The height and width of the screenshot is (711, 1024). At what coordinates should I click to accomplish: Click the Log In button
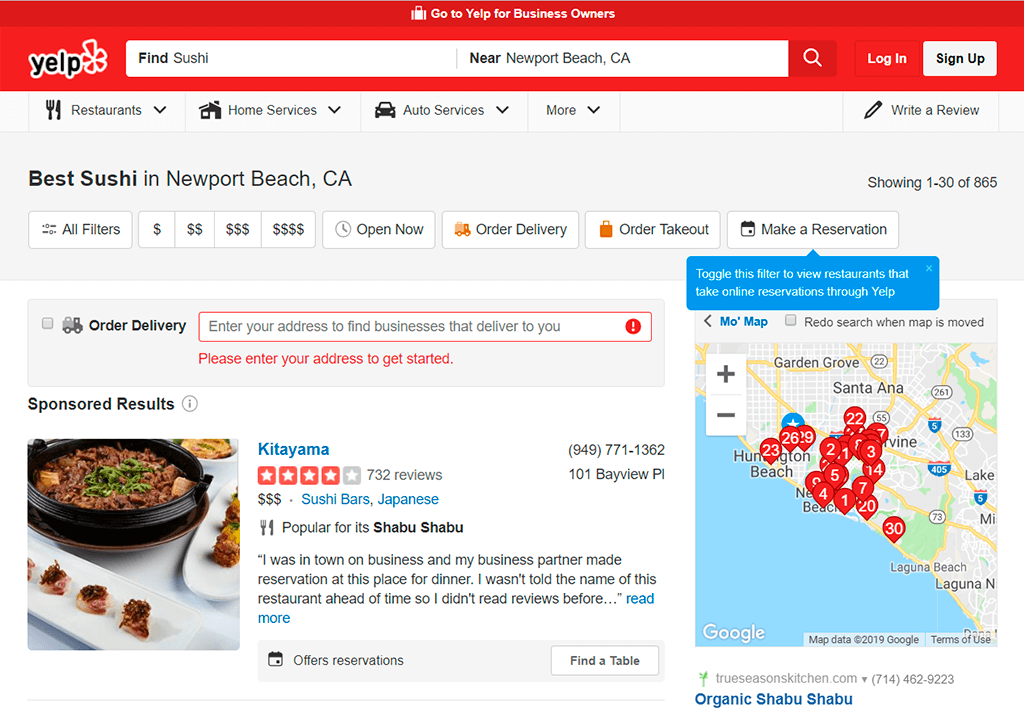click(887, 58)
